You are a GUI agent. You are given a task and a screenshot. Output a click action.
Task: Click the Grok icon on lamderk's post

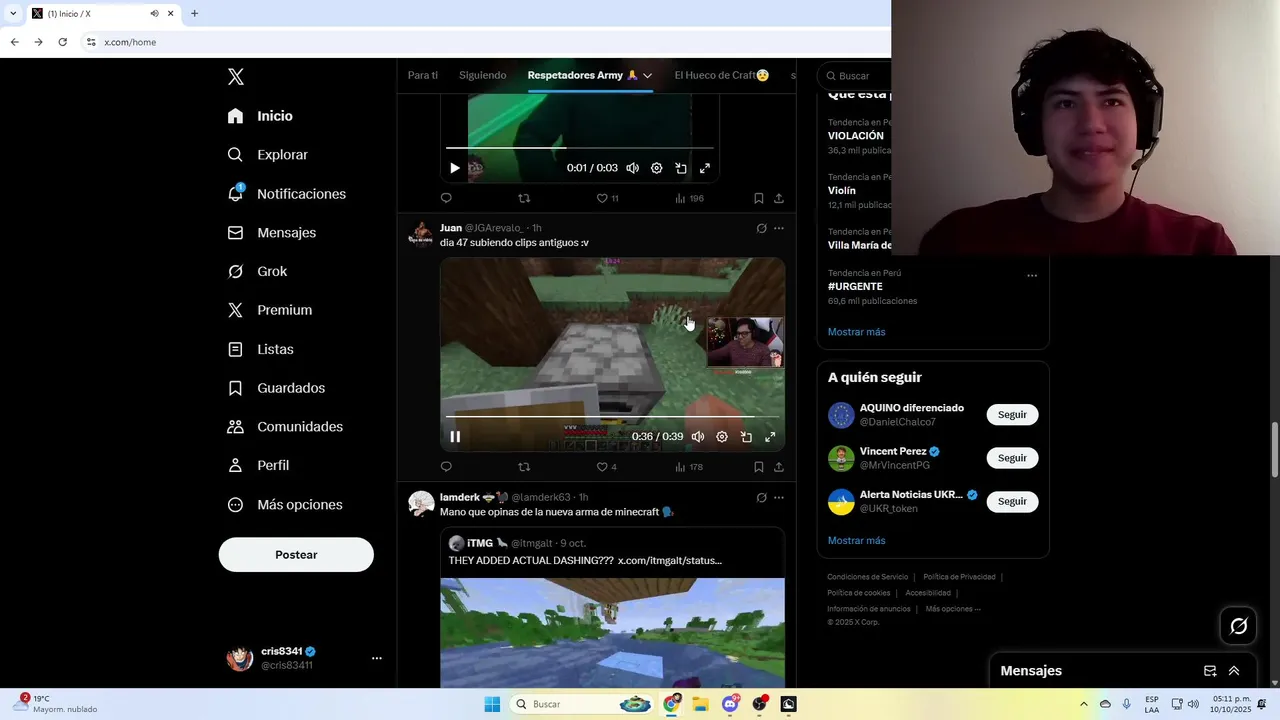click(x=761, y=498)
